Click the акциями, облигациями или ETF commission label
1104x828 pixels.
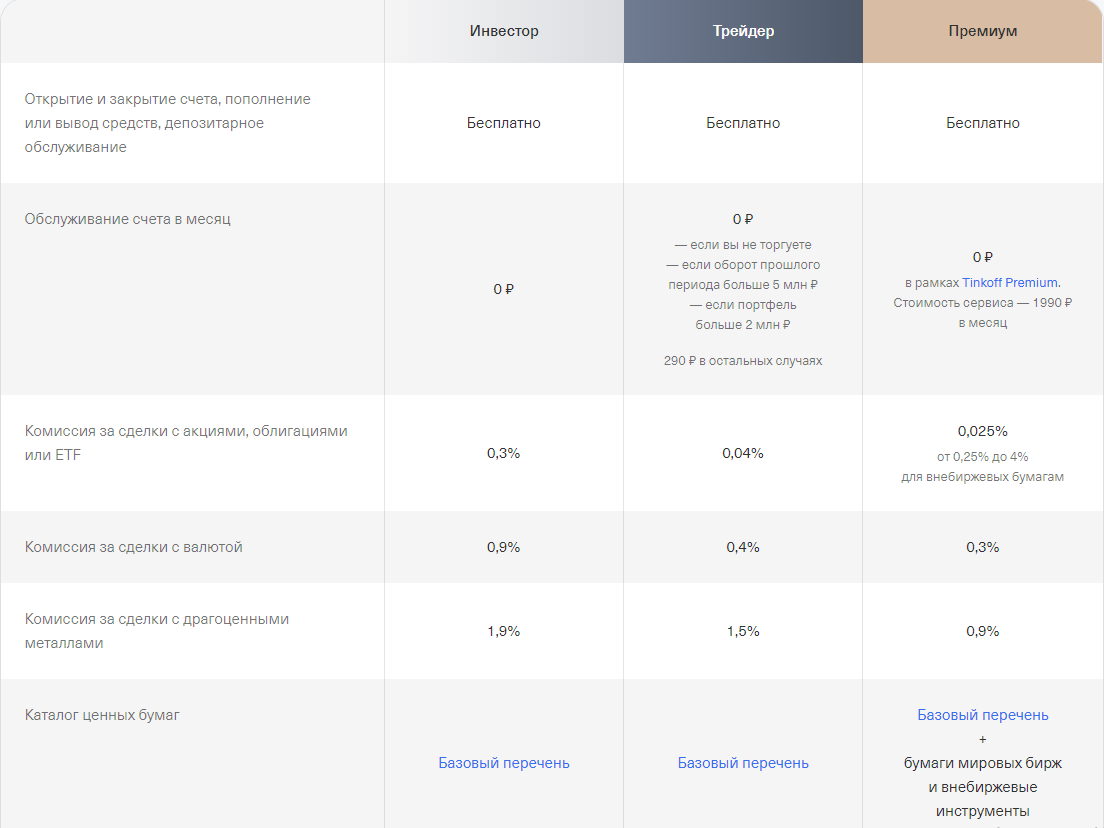click(186, 442)
